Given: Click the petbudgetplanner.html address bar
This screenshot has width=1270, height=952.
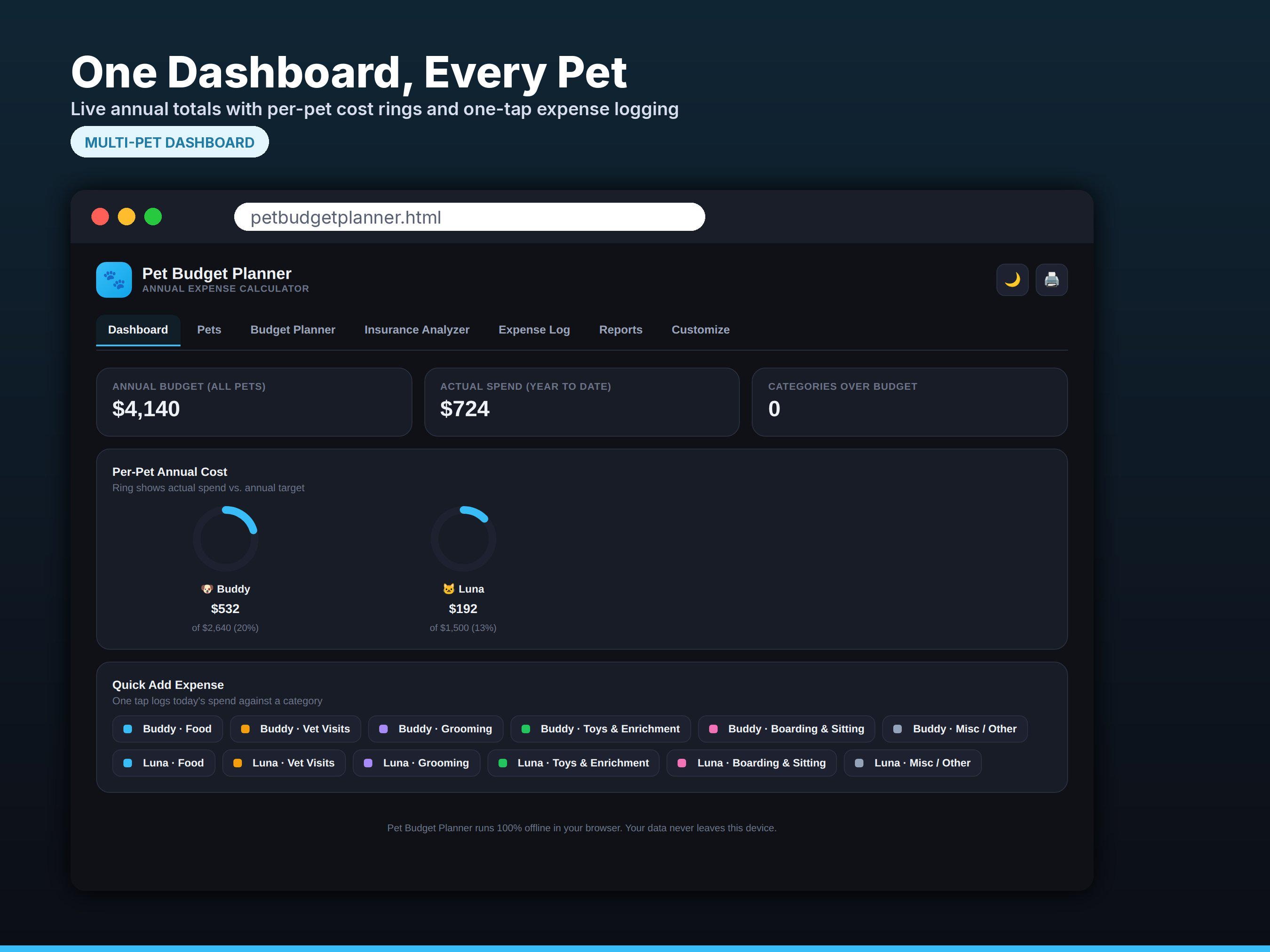Looking at the screenshot, I should (469, 217).
